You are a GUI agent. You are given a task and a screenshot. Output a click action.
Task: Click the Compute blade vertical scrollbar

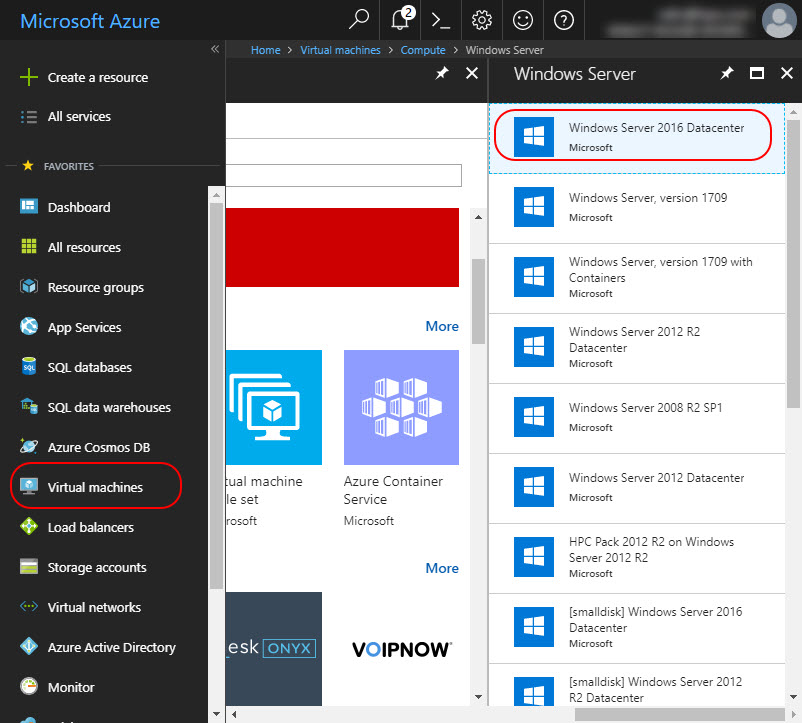(478, 302)
